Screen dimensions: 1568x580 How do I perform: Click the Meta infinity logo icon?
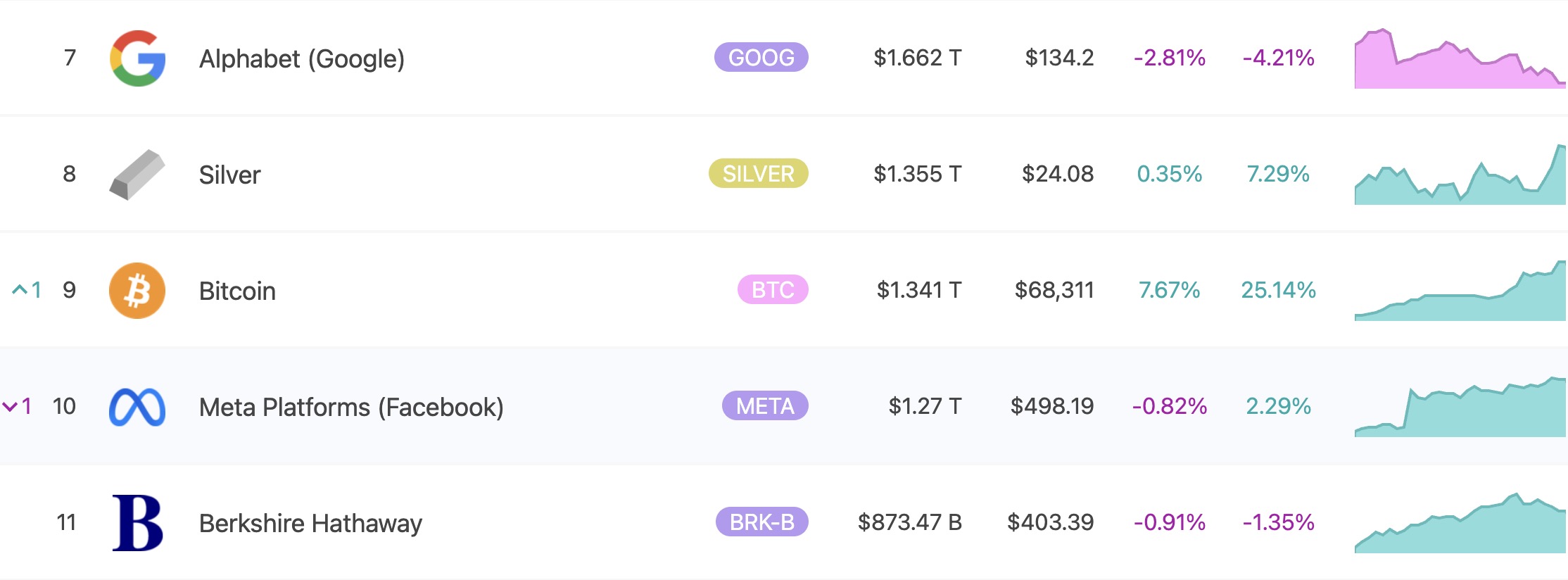137,407
